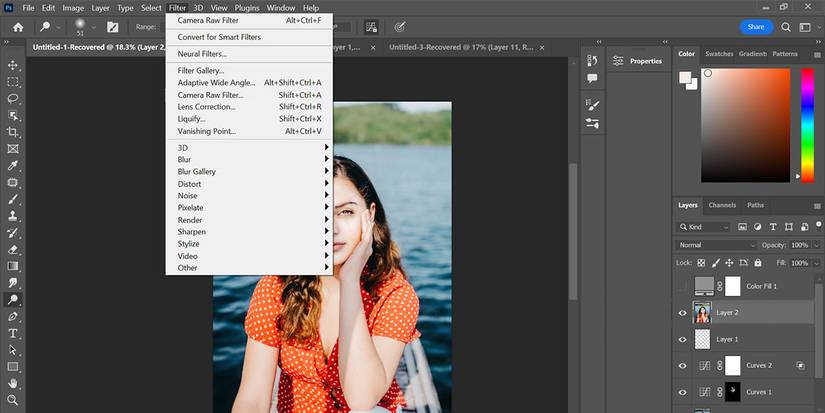Open the Kind layer filter dropdown

pos(703,227)
